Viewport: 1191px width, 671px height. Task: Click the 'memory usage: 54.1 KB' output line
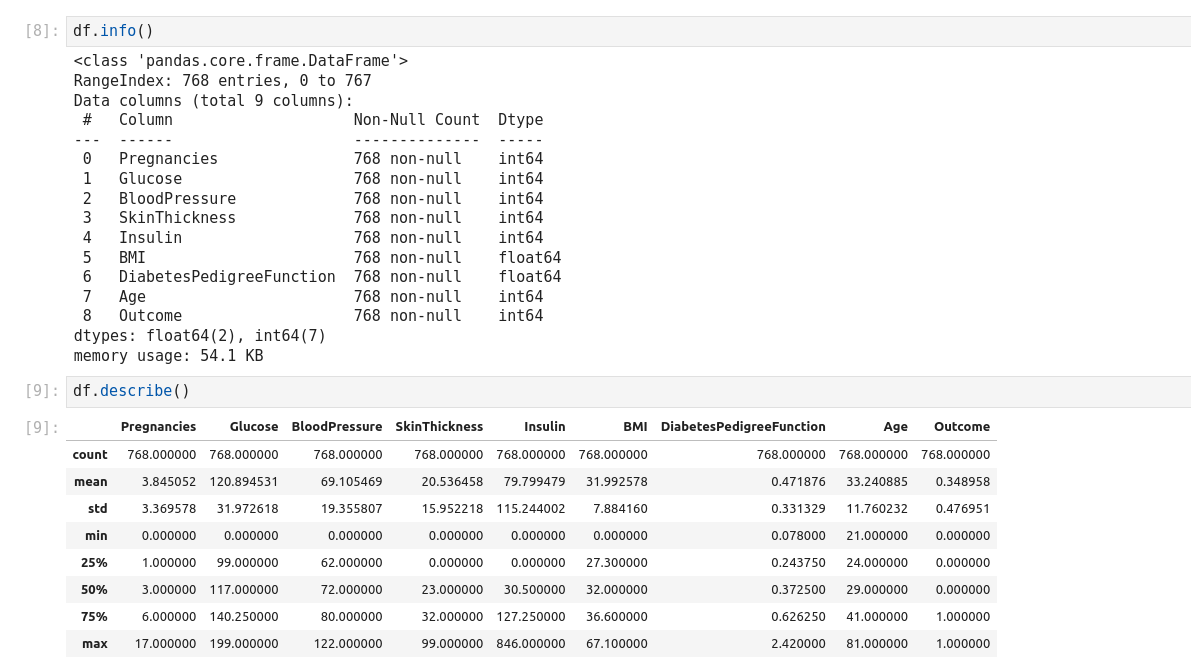tap(168, 356)
